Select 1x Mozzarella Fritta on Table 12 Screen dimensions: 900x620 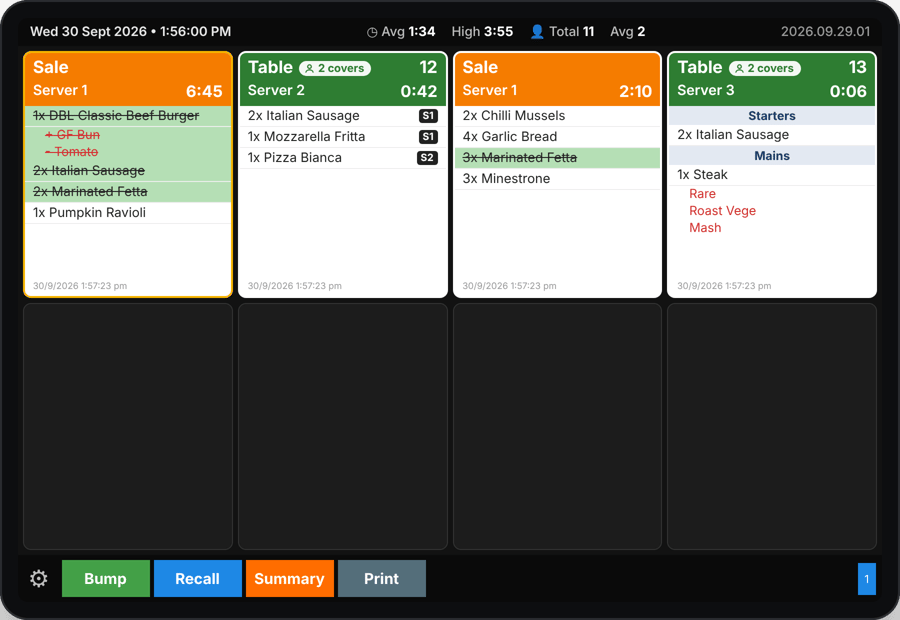[x=343, y=137]
